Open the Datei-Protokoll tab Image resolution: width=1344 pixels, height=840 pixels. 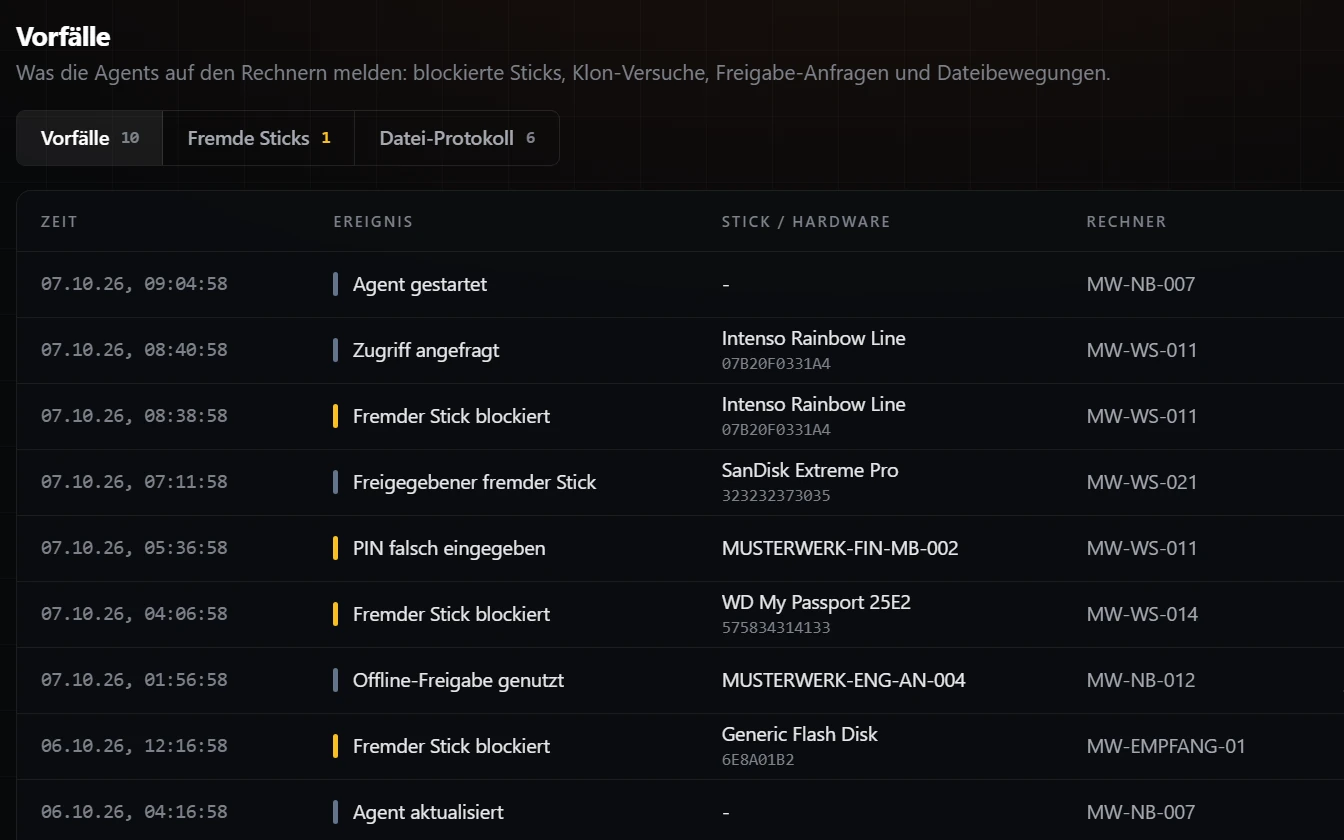point(457,138)
